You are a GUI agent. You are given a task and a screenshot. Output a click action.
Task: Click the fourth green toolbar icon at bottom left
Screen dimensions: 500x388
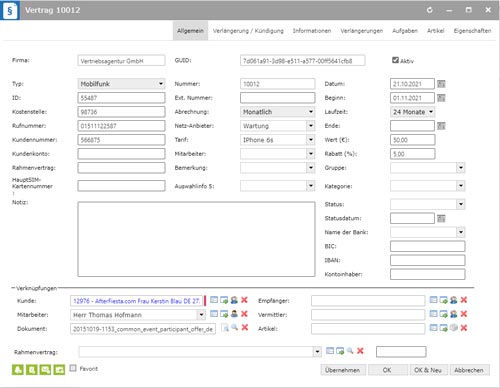point(59,370)
